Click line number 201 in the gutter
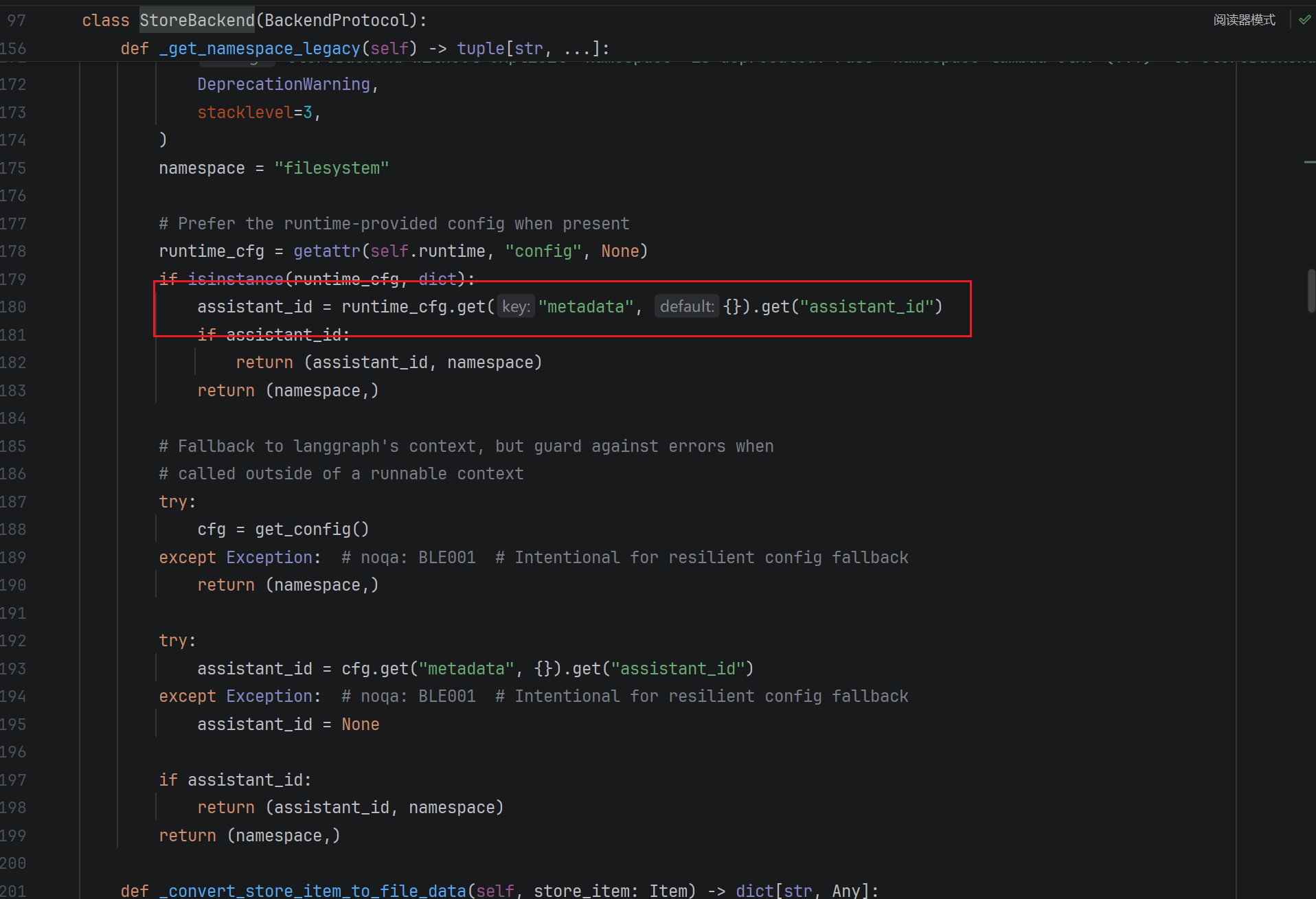This screenshot has width=1316, height=899. pos(13,891)
